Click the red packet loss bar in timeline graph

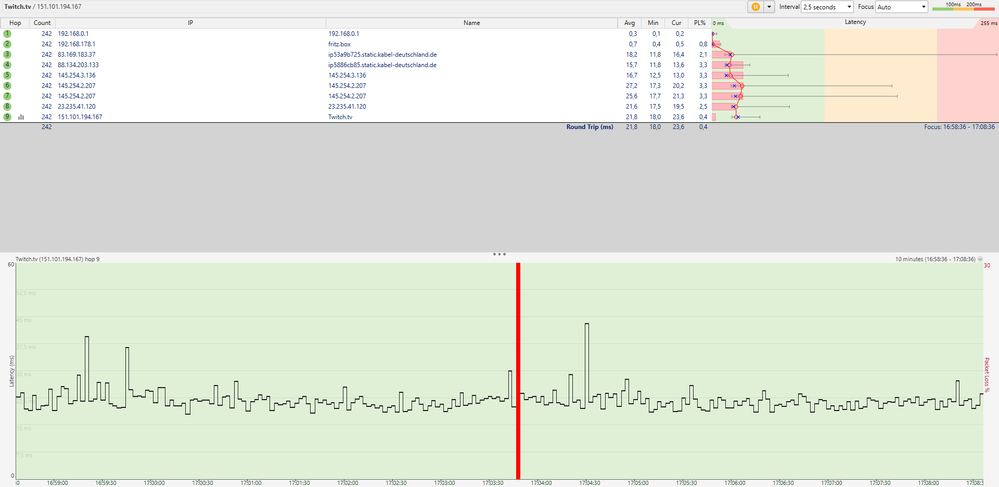[x=518, y=370]
